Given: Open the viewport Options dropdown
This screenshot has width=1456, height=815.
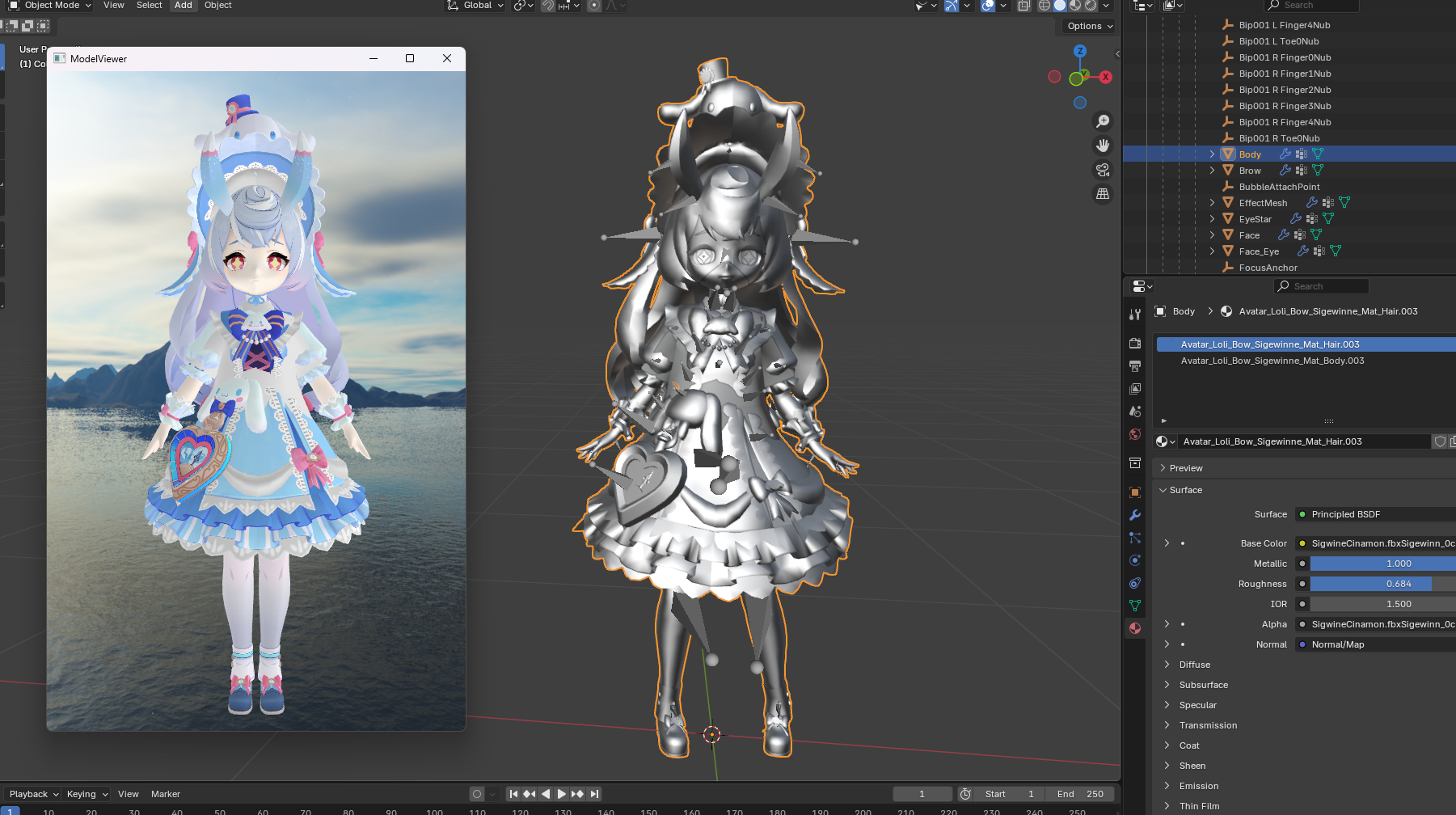Looking at the screenshot, I should click(x=1090, y=26).
